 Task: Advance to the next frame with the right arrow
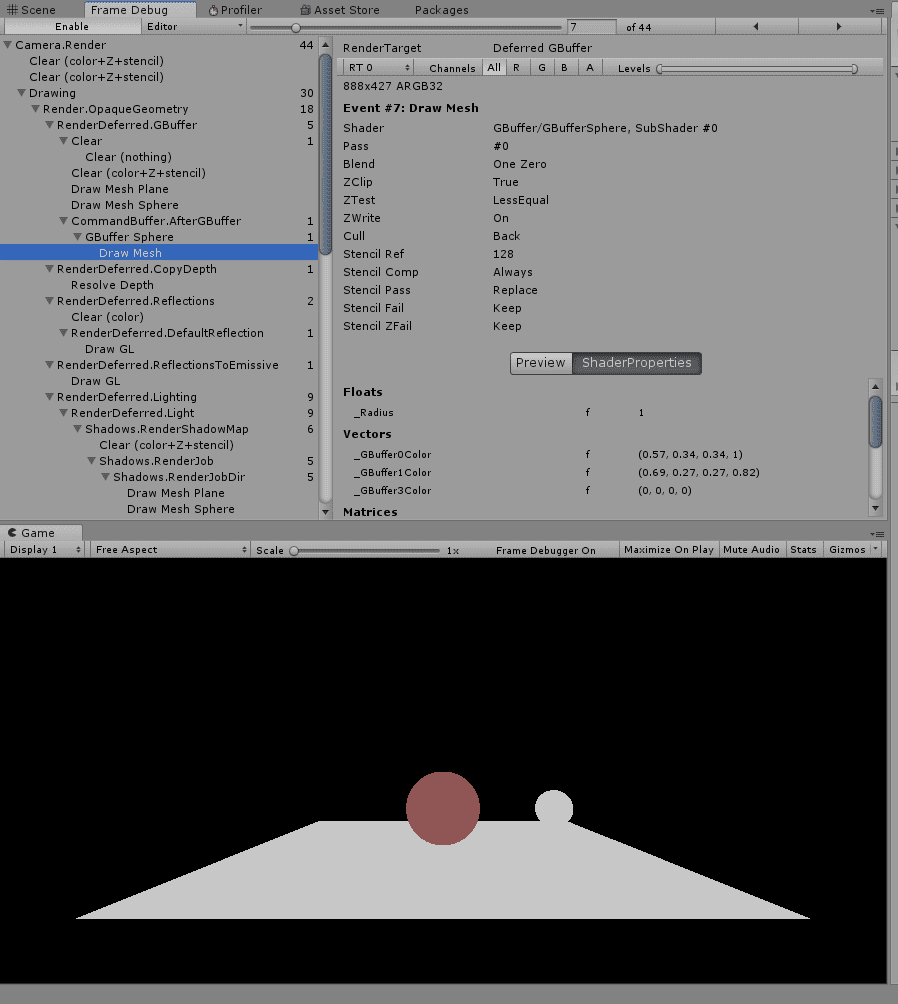point(840,26)
